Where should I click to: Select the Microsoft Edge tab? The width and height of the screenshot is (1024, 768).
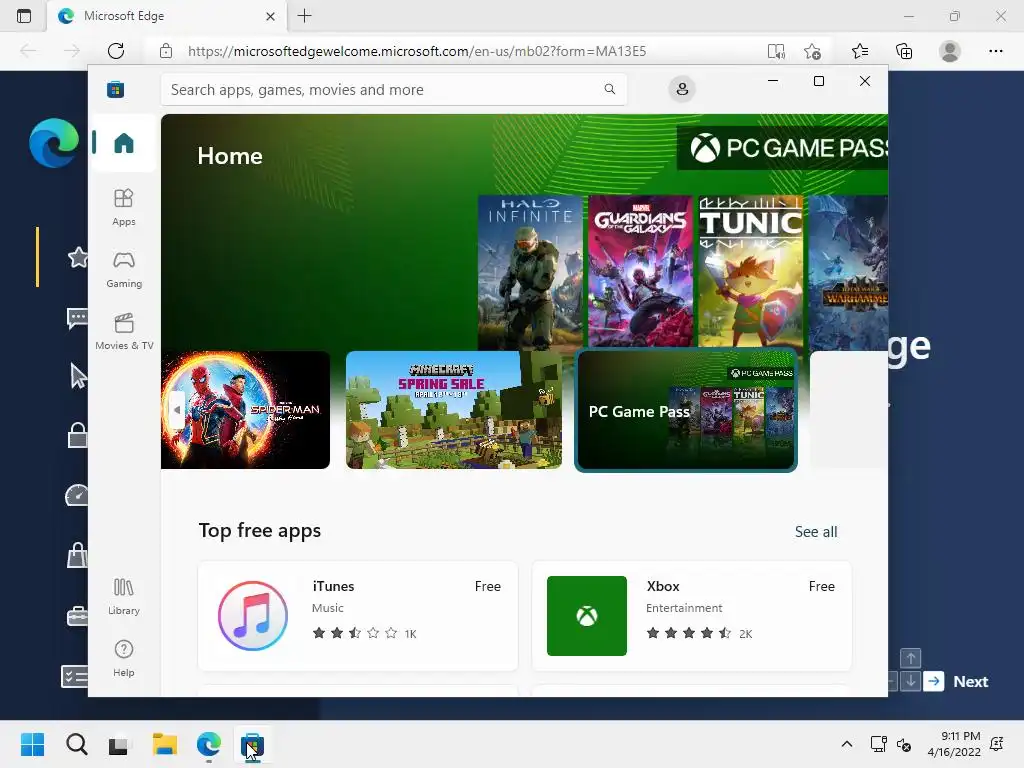point(167,16)
